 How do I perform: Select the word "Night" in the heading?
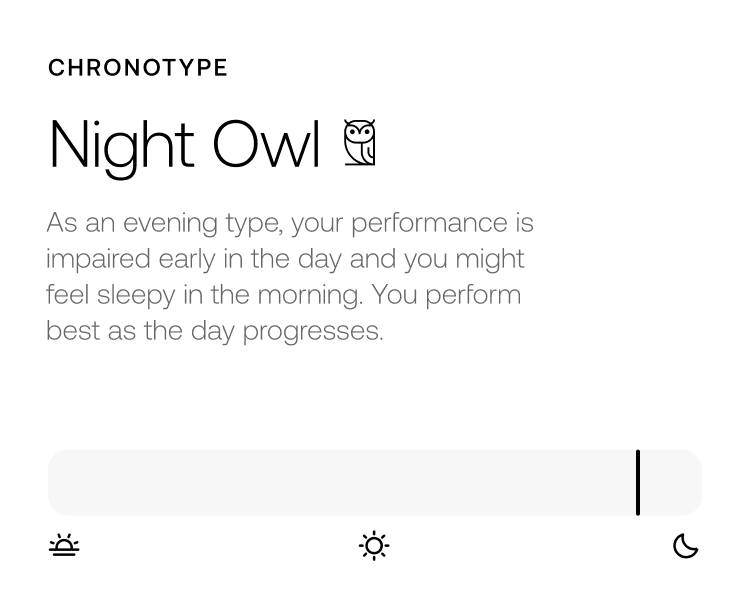click(x=121, y=145)
